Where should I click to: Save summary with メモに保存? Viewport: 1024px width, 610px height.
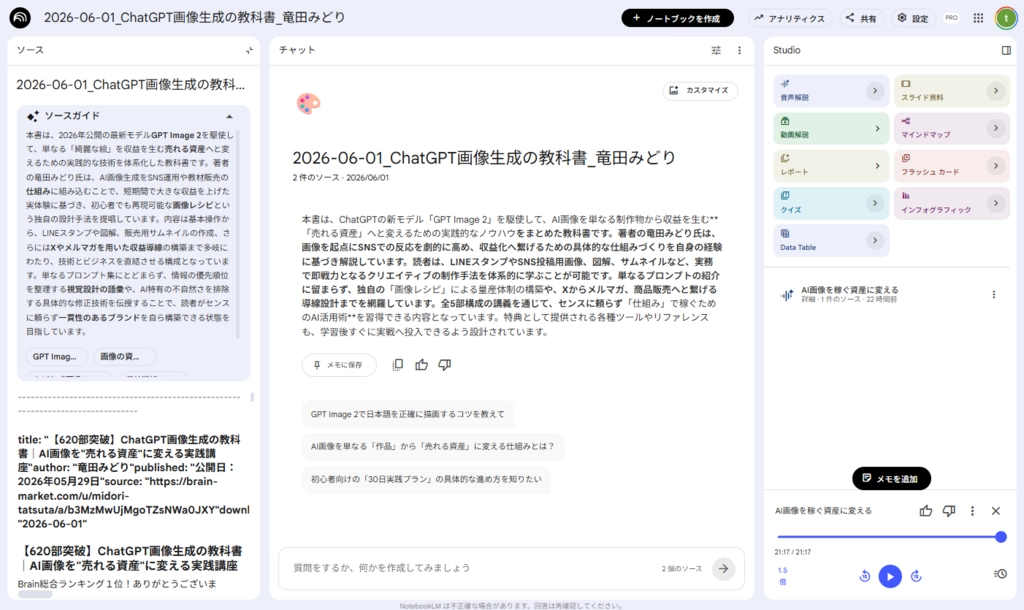coord(339,365)
